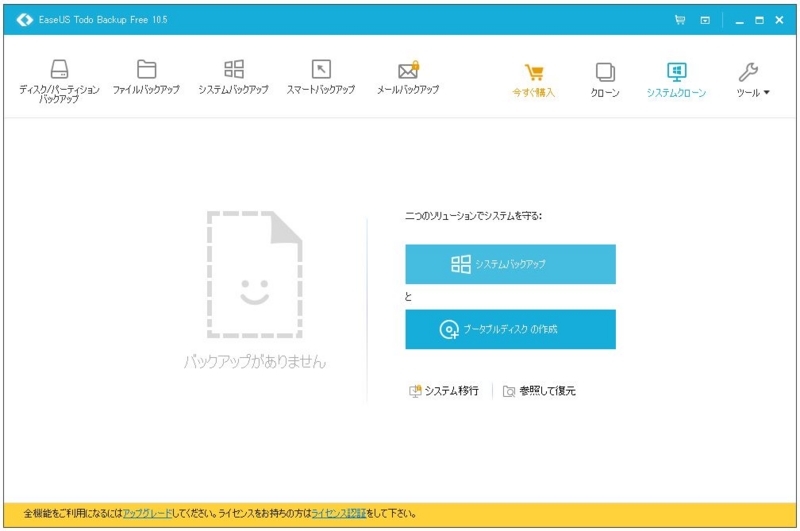Click the empty backup placeholder document image
This screenshot has width=800, height=531.
tap(255, 274)
